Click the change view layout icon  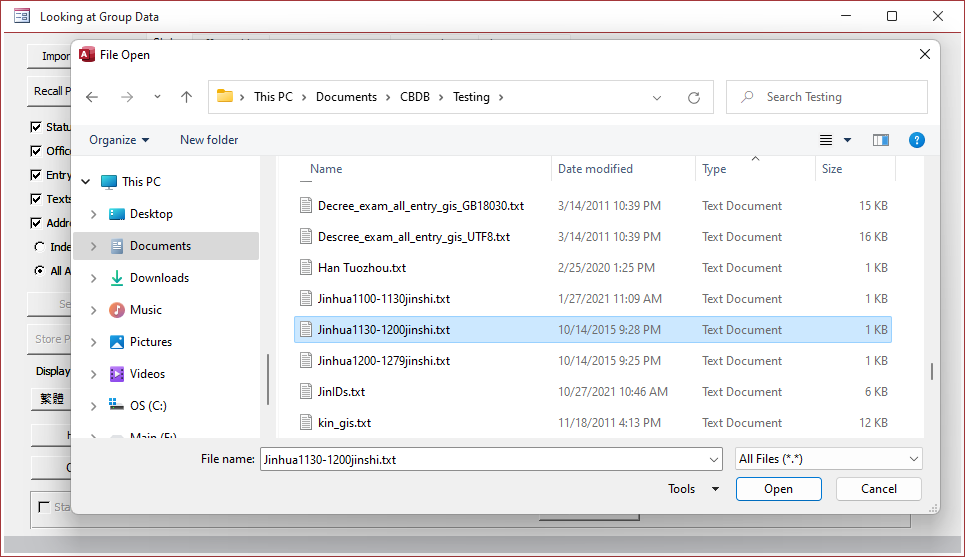pos(827,140)
